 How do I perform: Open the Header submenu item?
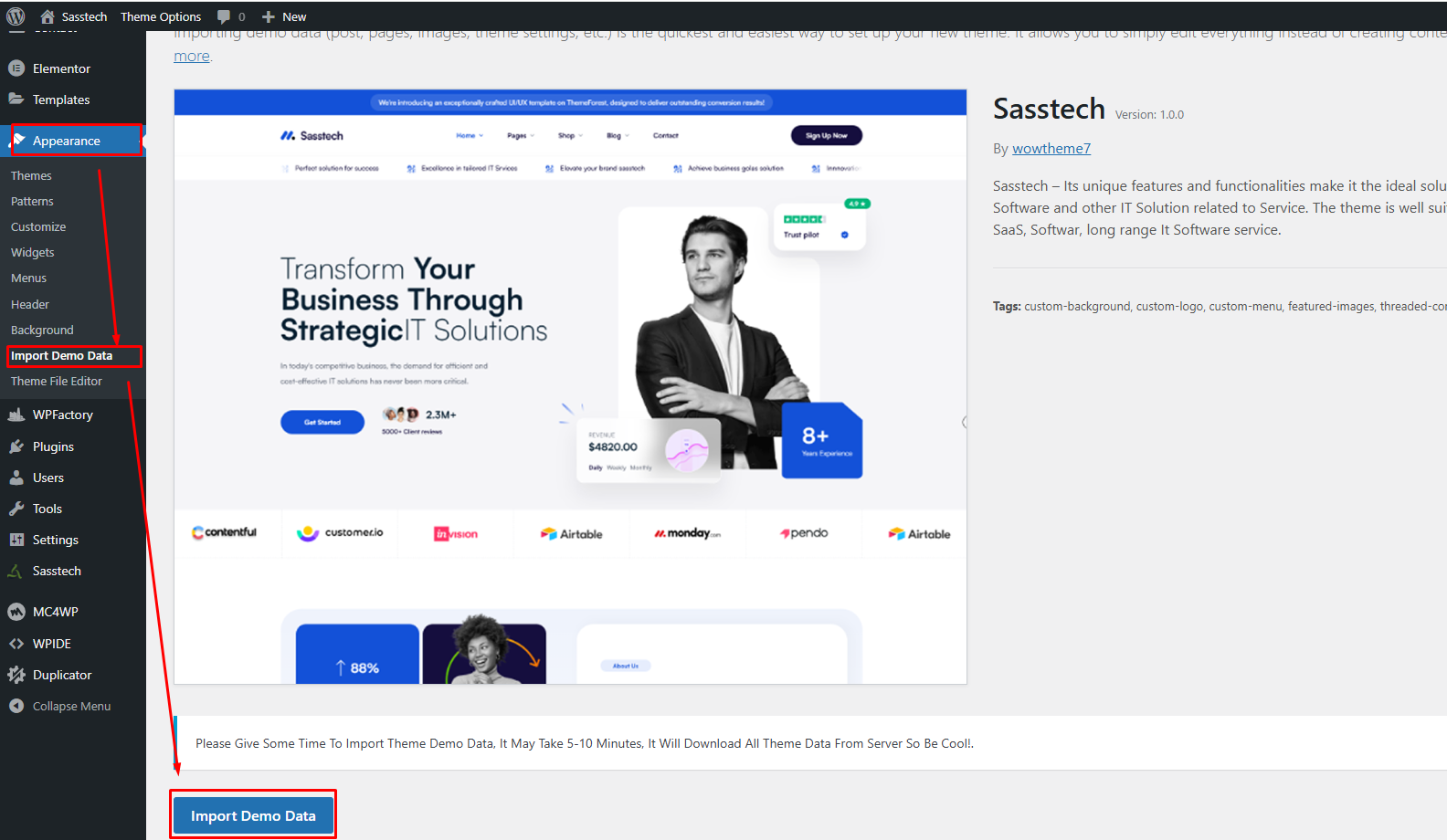(30, 304)
